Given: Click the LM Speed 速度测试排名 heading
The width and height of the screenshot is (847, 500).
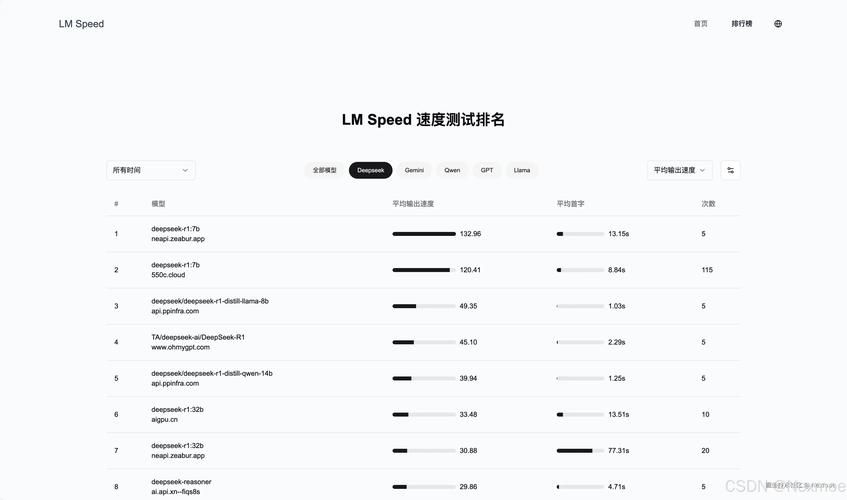Looking at the screenshot, I should tap(423, 120).
